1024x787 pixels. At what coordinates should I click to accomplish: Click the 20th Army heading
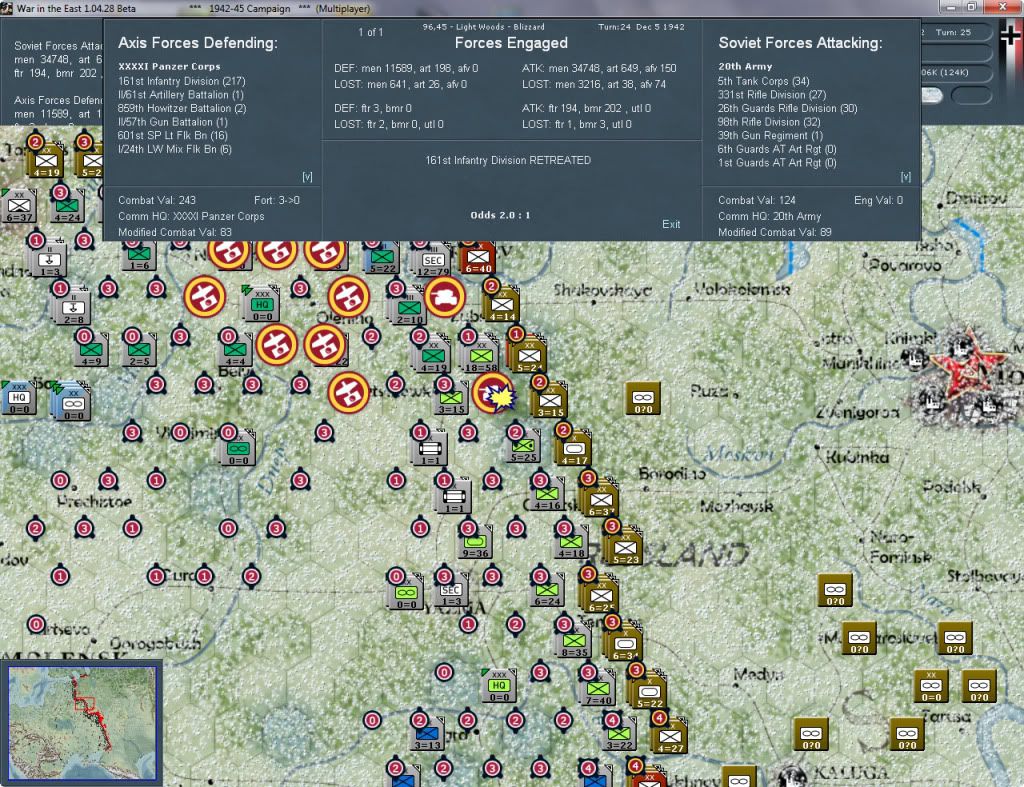click(x=745, y=67)
